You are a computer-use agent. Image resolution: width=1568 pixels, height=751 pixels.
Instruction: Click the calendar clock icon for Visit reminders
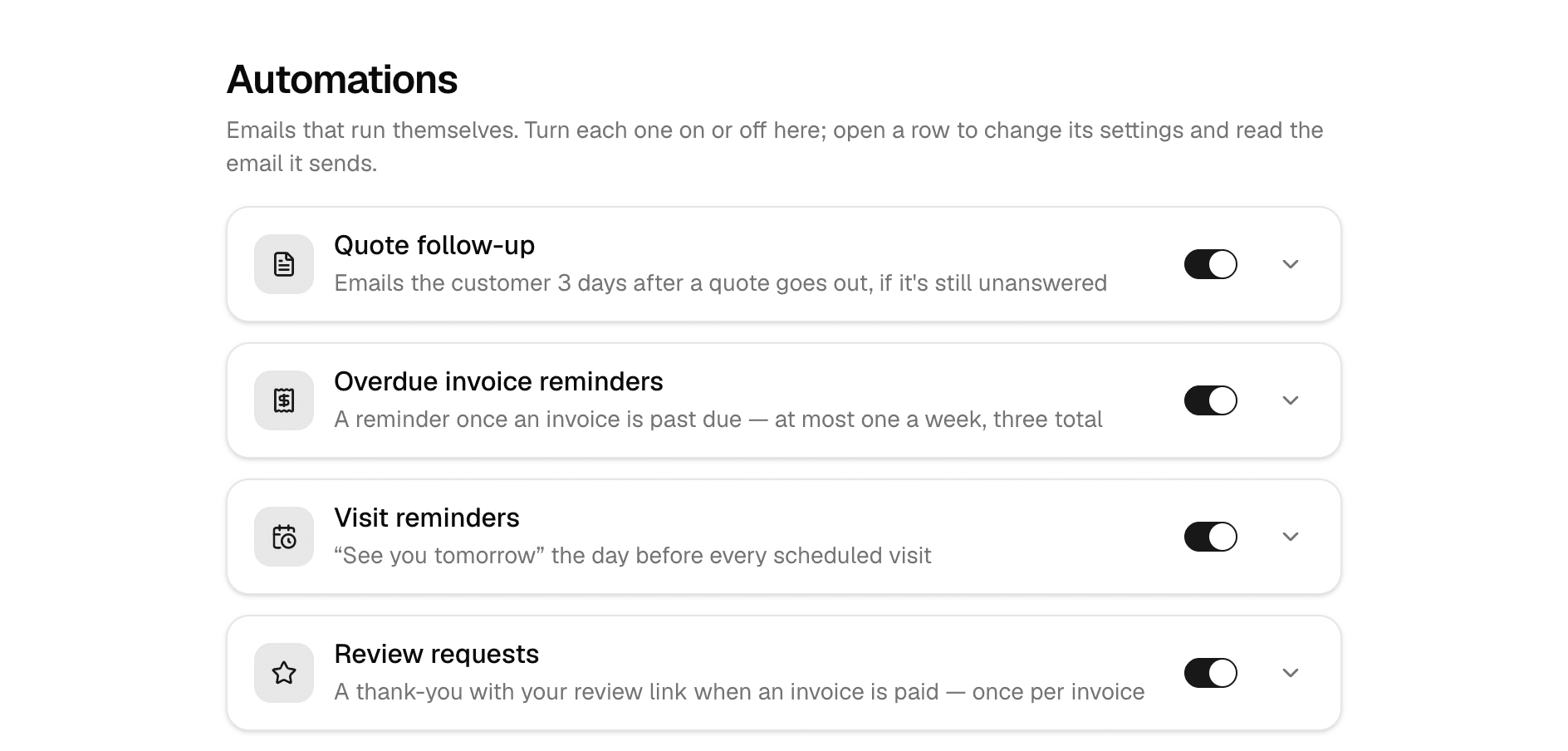(x=284, y=537)
